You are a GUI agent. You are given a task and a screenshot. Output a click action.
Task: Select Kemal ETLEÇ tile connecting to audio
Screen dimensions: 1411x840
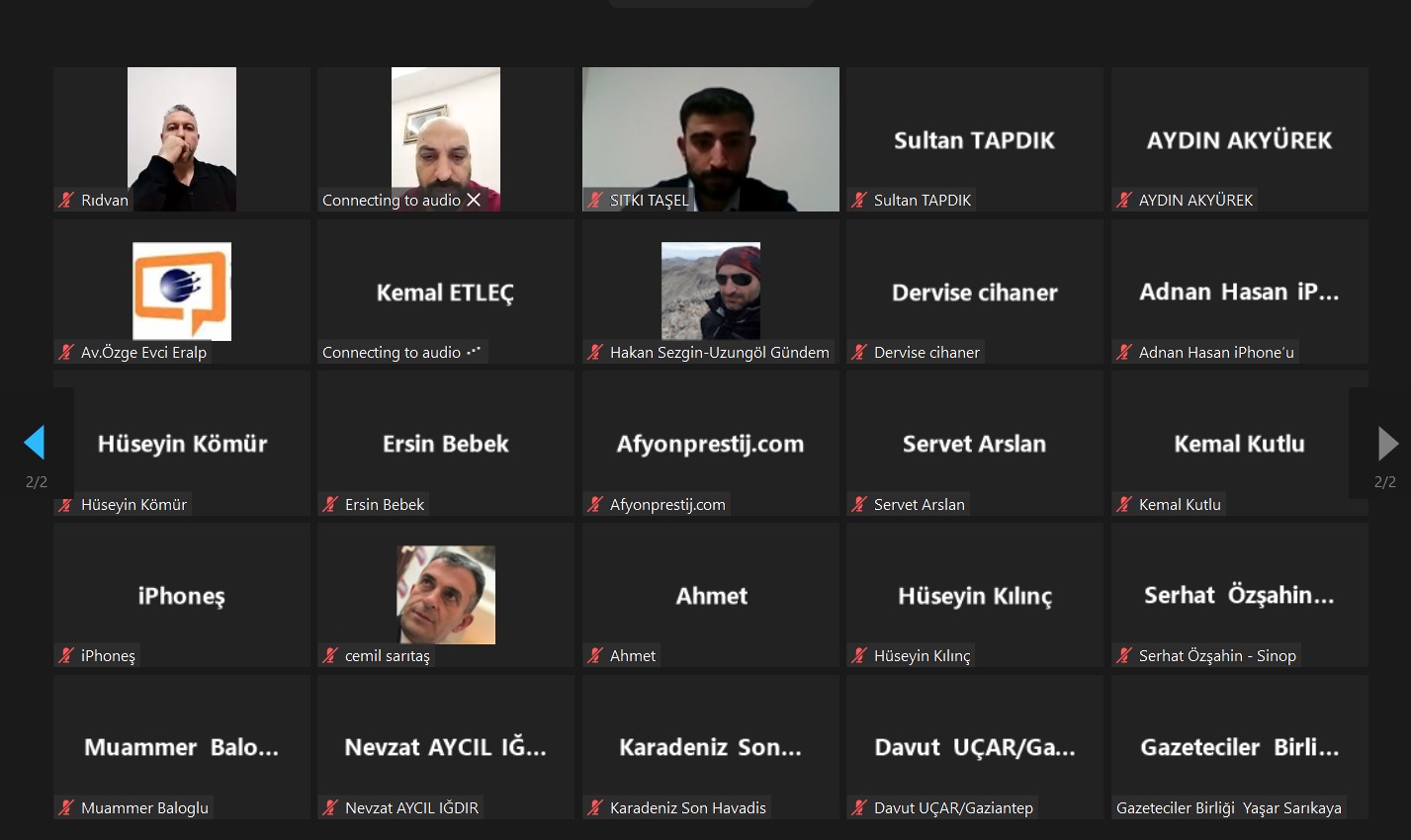coord(446,292)
